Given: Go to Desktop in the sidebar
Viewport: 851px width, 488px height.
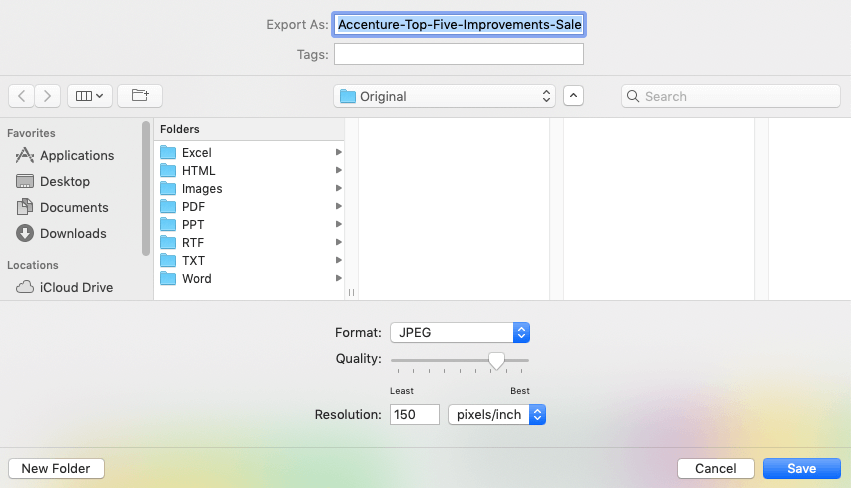Looking at the screenshot, I should [64, 181].
